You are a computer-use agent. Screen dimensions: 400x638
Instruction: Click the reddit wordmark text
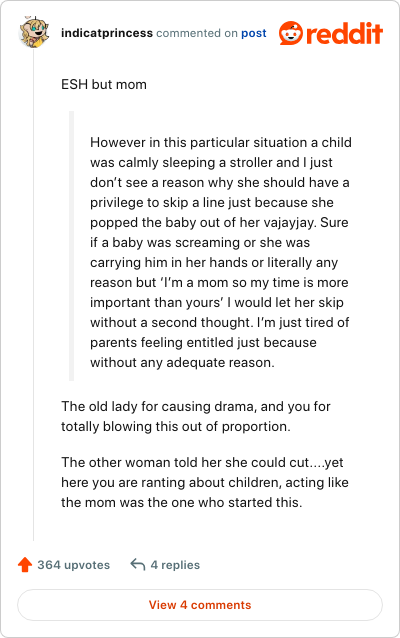coord(344,33)
